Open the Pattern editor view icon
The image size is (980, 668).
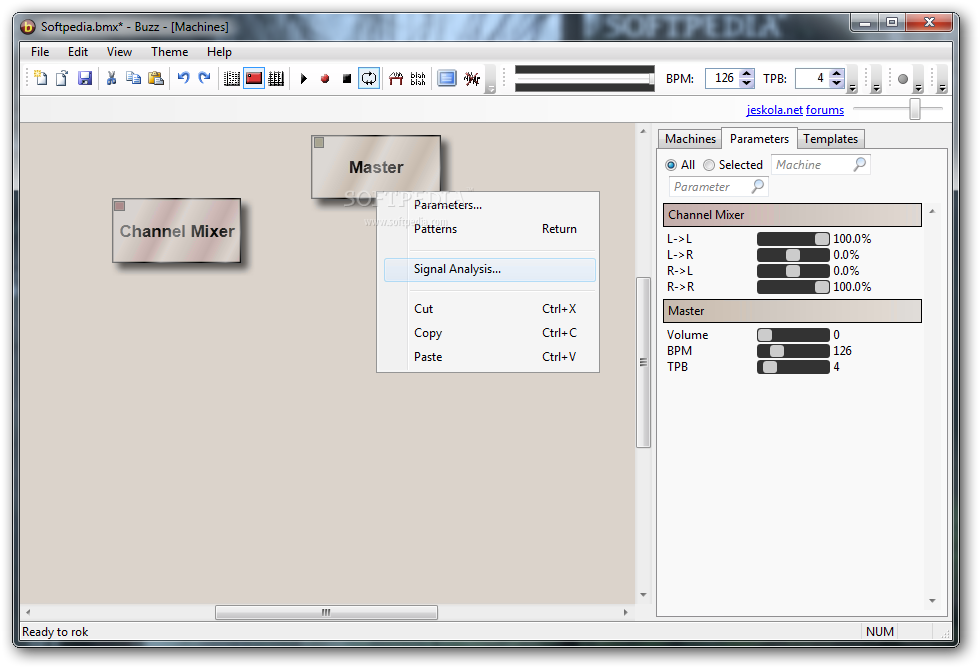pos(232,78)
